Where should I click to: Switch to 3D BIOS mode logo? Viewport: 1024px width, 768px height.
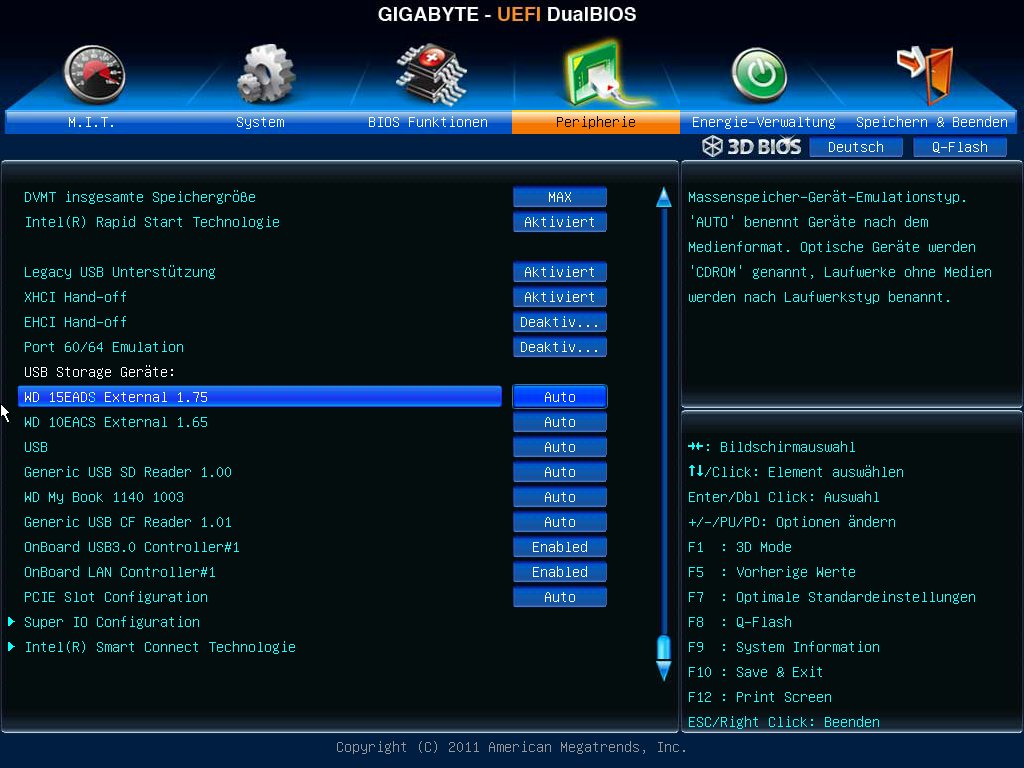(x=752, y=146)
